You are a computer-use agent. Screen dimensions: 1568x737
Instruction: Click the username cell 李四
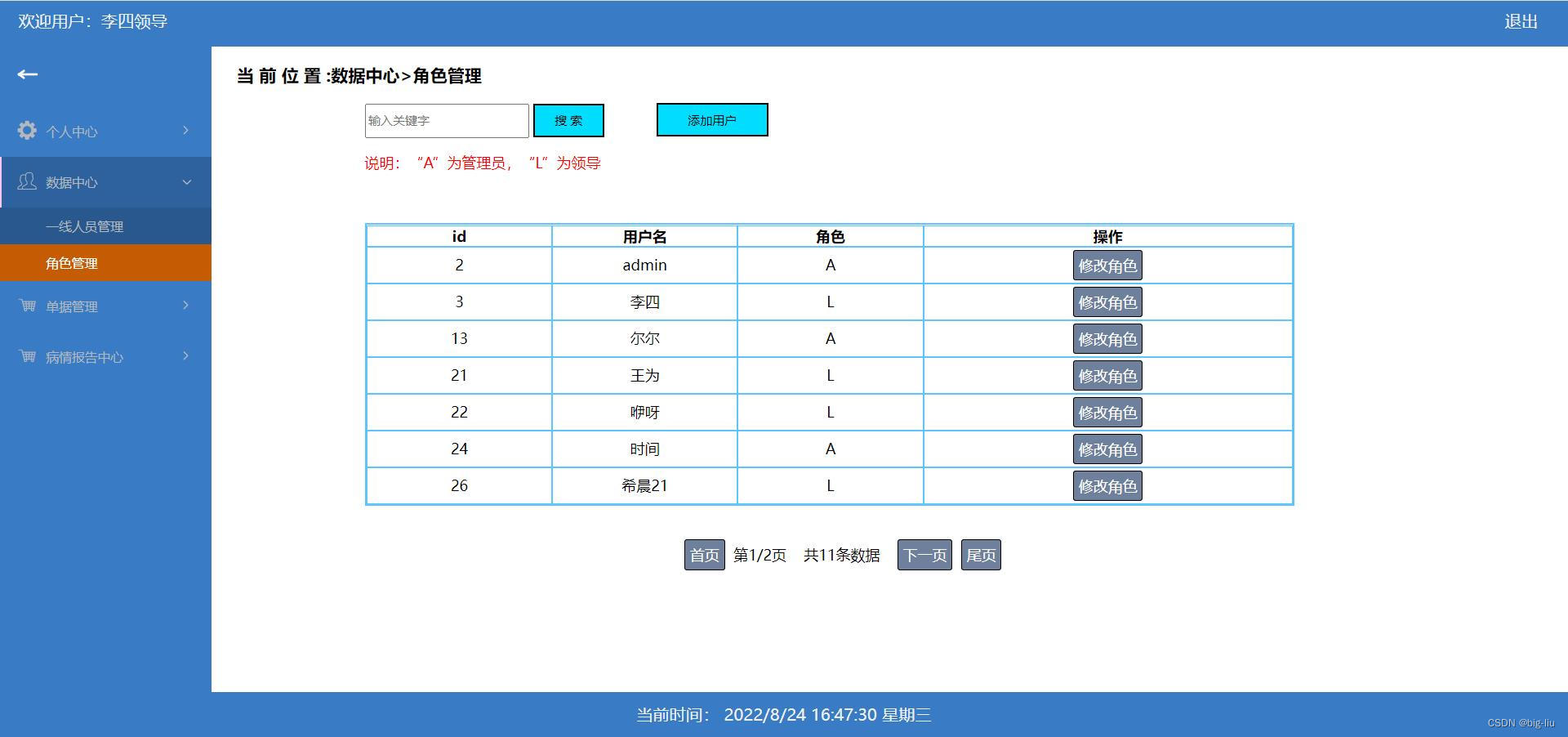(x=644, y=302)
